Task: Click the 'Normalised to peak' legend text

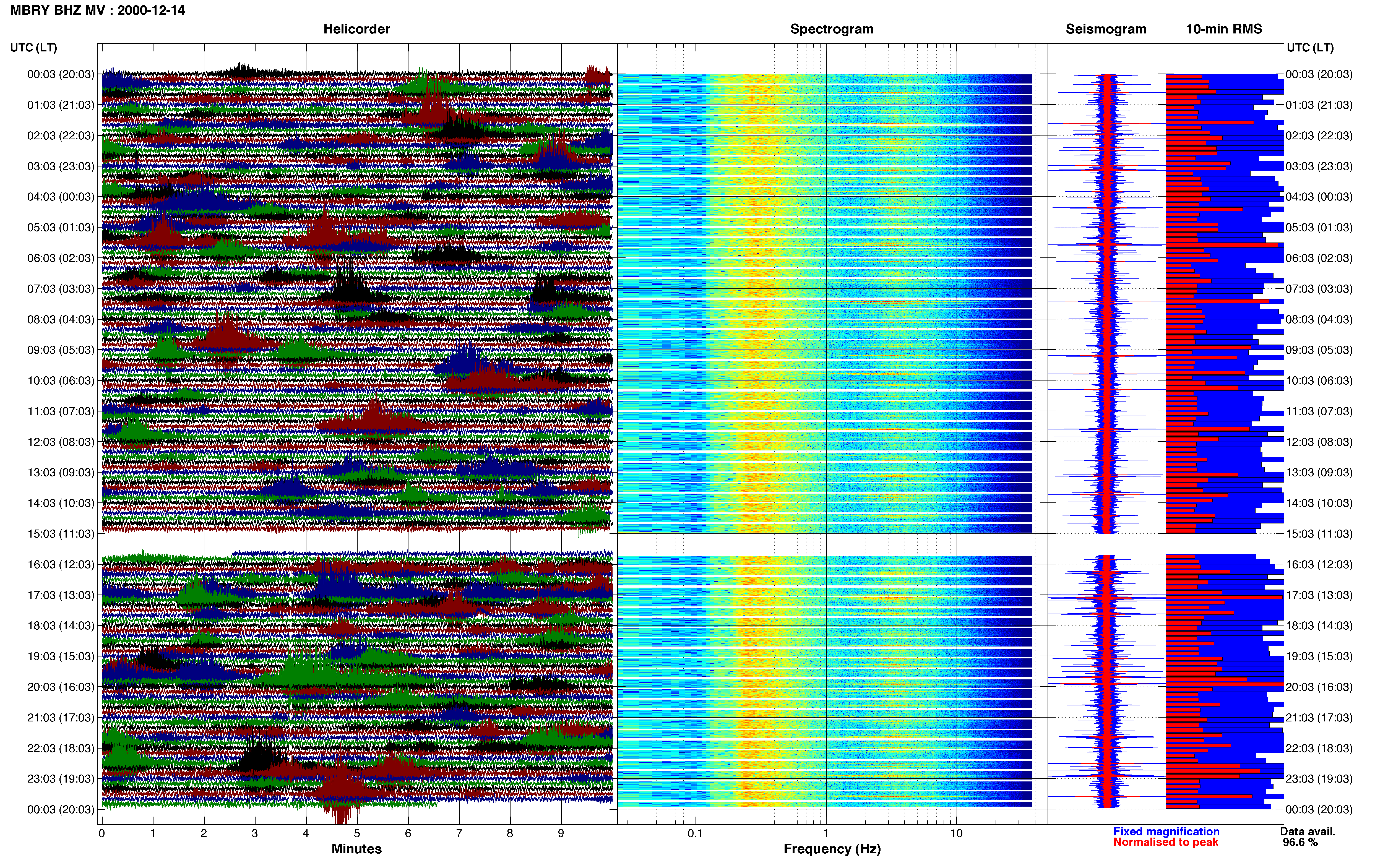Action: coord(1166,842)
